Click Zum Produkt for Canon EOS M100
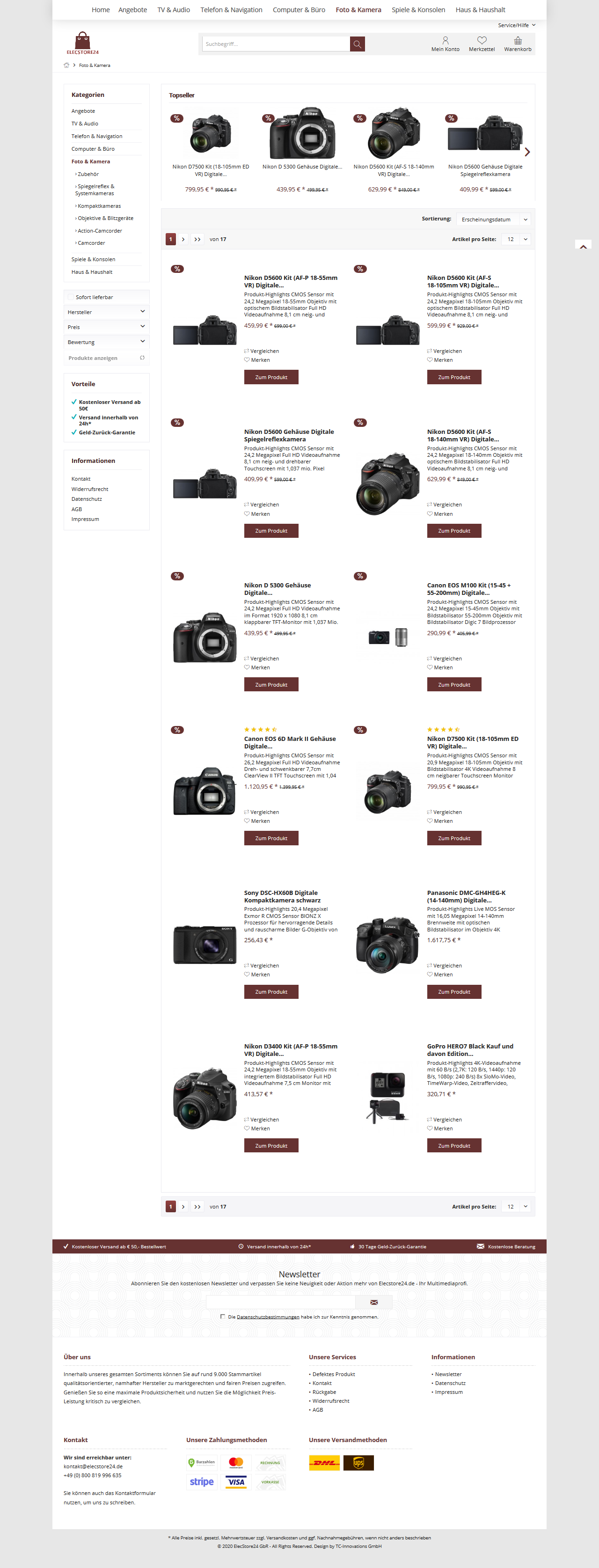Image resolution: width=599 pixels, height=1568 pixels. pos(454,685)
